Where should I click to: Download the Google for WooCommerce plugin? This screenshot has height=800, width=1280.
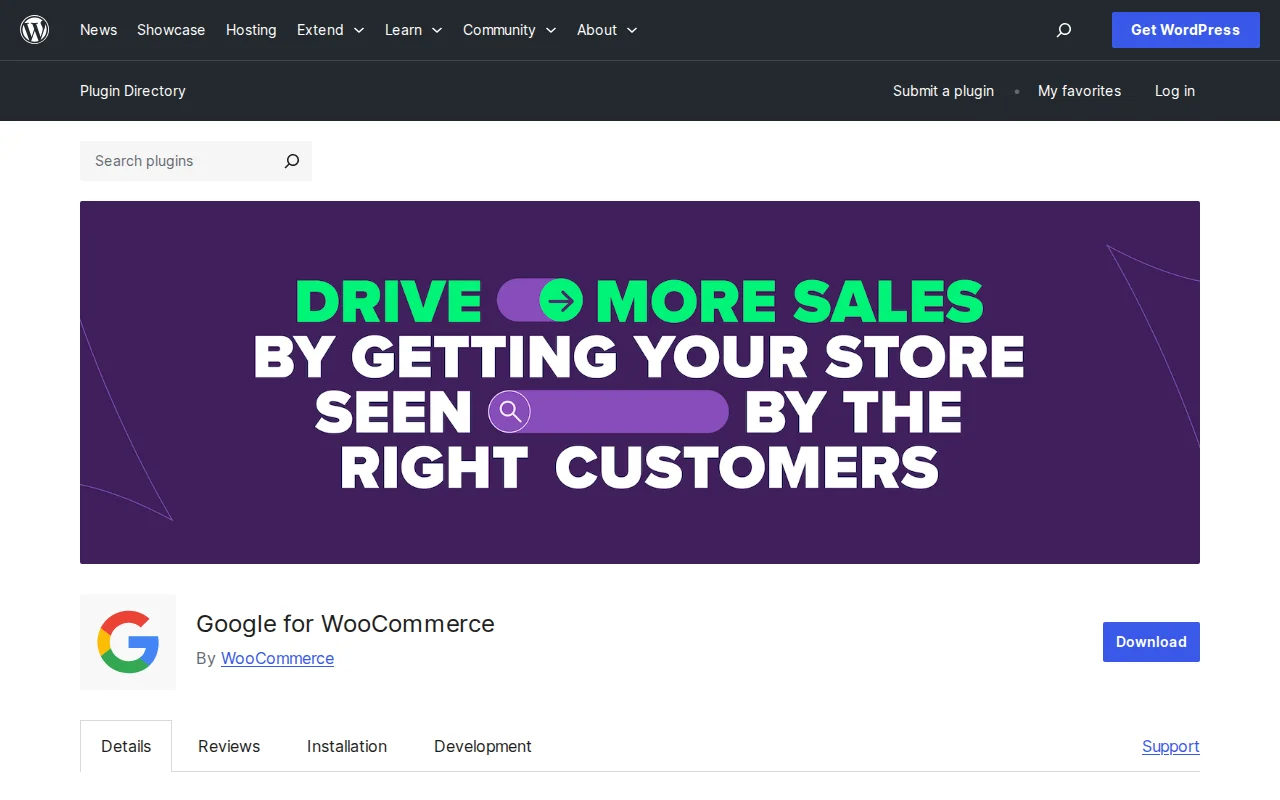[1151, 642]
